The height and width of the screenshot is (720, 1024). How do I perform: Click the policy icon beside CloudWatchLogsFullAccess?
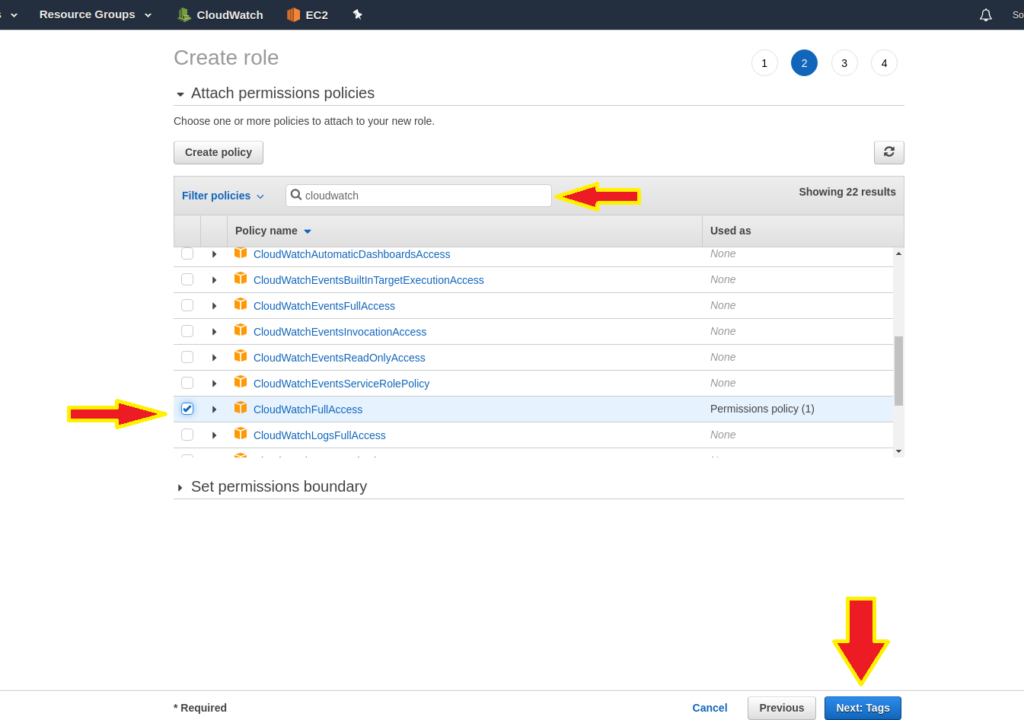[240, 435]
